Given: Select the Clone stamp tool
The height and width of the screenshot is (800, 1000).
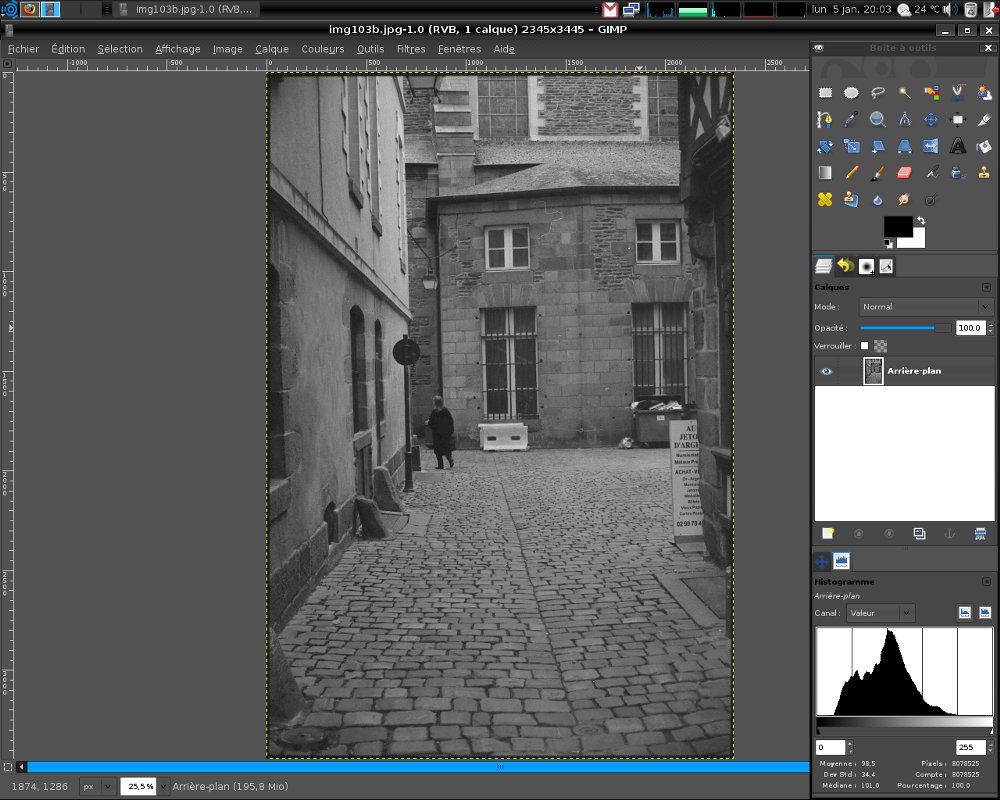Looking at the screenshot, I should click(x=984, y=173).
